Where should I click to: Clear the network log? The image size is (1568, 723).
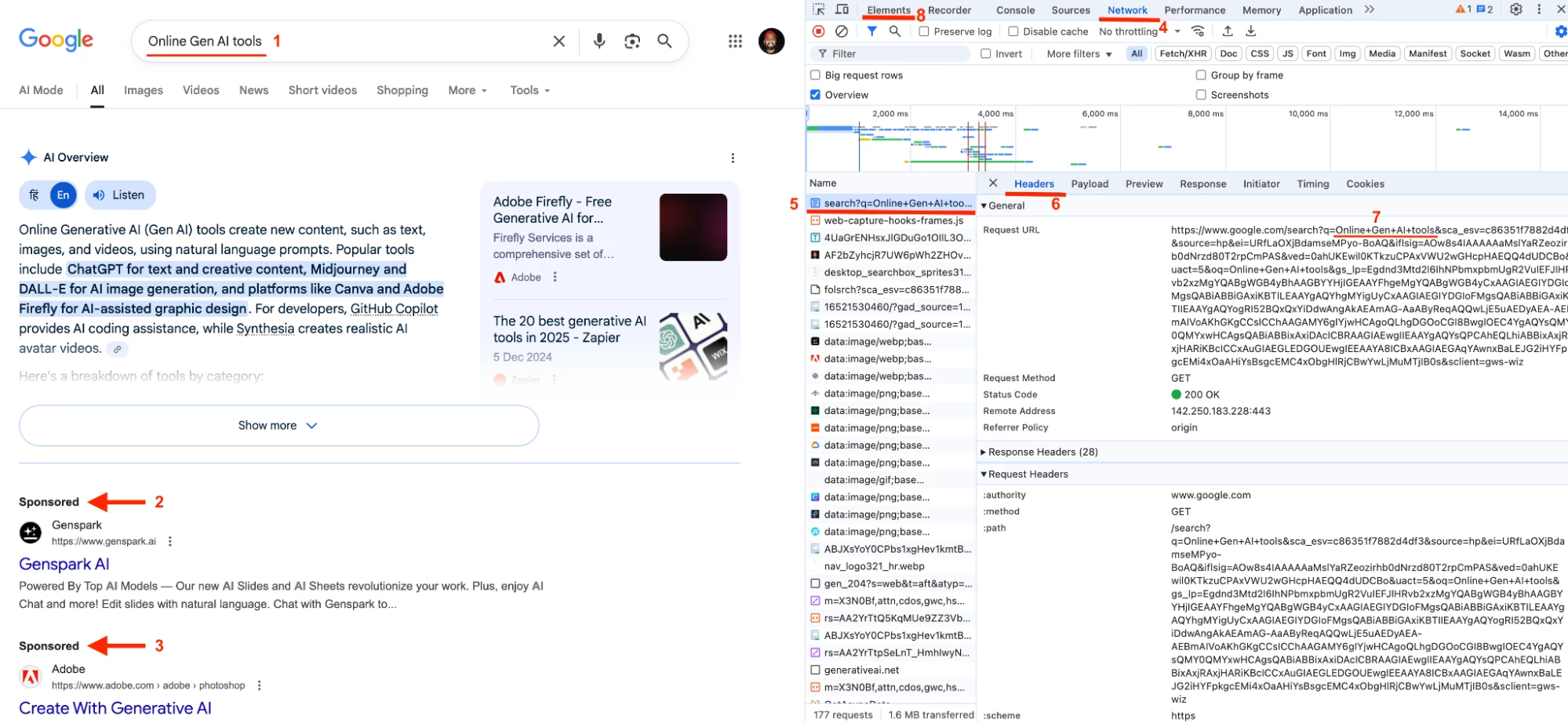tap(842, 31)
